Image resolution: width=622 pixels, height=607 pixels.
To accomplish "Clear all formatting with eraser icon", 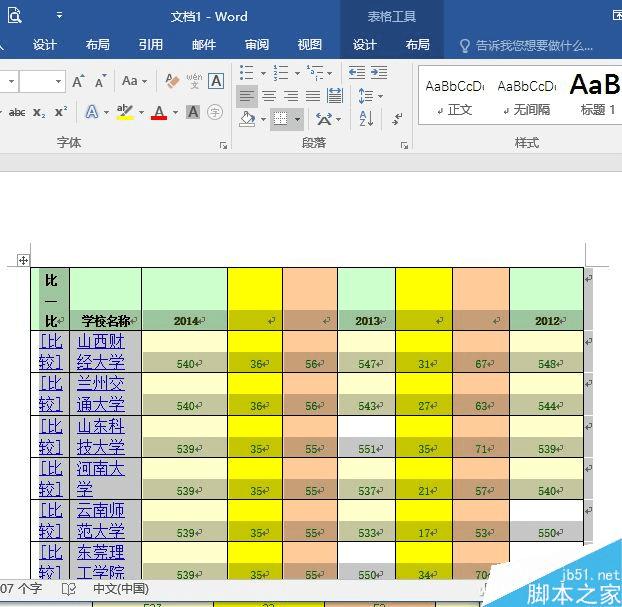I will [x=172, y=81].
